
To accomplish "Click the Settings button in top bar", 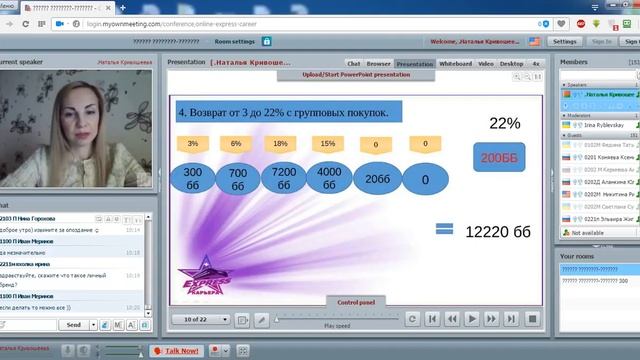I will tap(564, 42).
